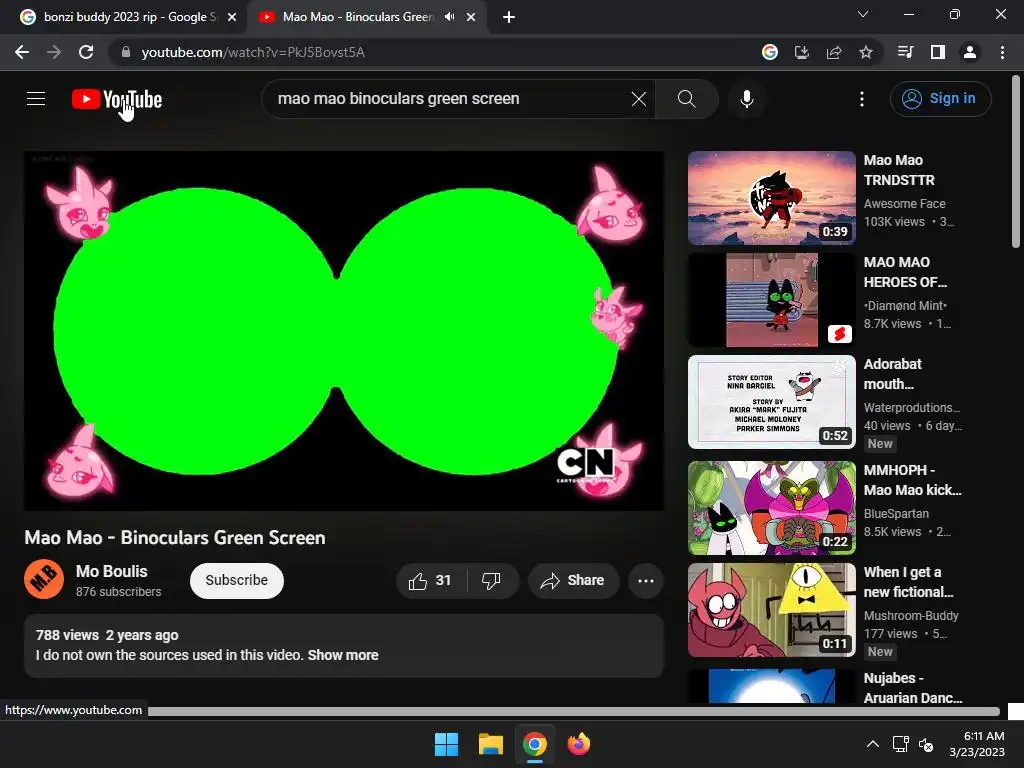Click the horizontal scrollbar at bottom

573,711
